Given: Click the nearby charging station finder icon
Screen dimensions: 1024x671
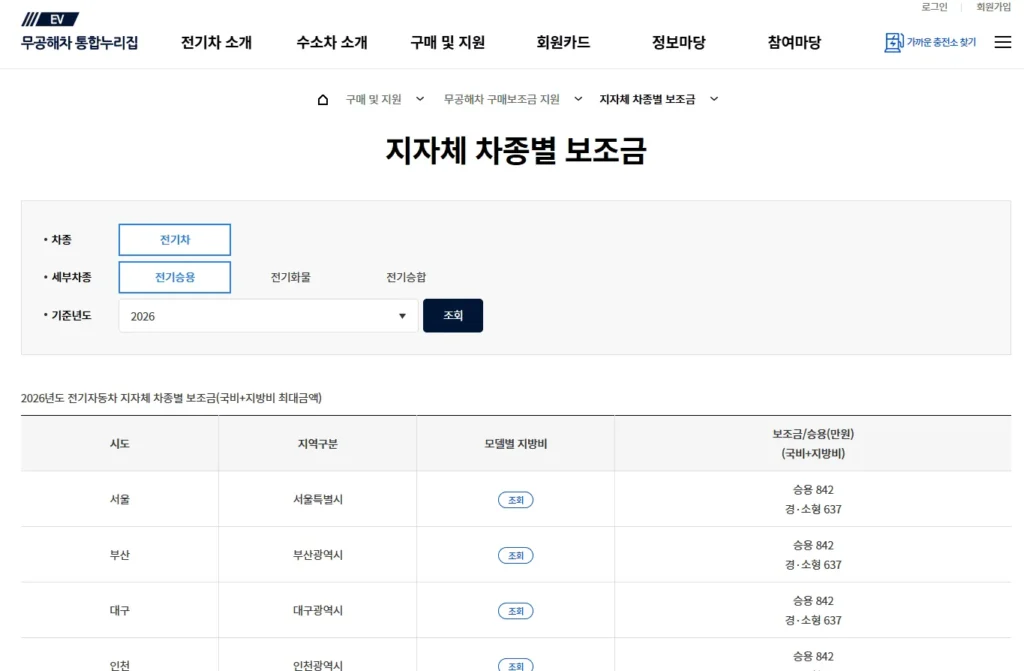Looking at the screenshot, I should pyautogui.click(x=895, y=42).
